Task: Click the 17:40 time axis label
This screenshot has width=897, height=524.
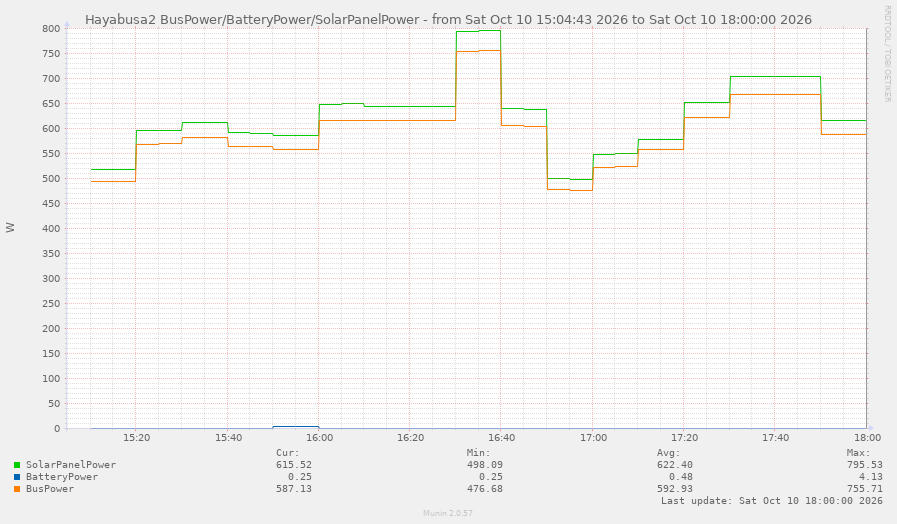Action: click(776, 438)
